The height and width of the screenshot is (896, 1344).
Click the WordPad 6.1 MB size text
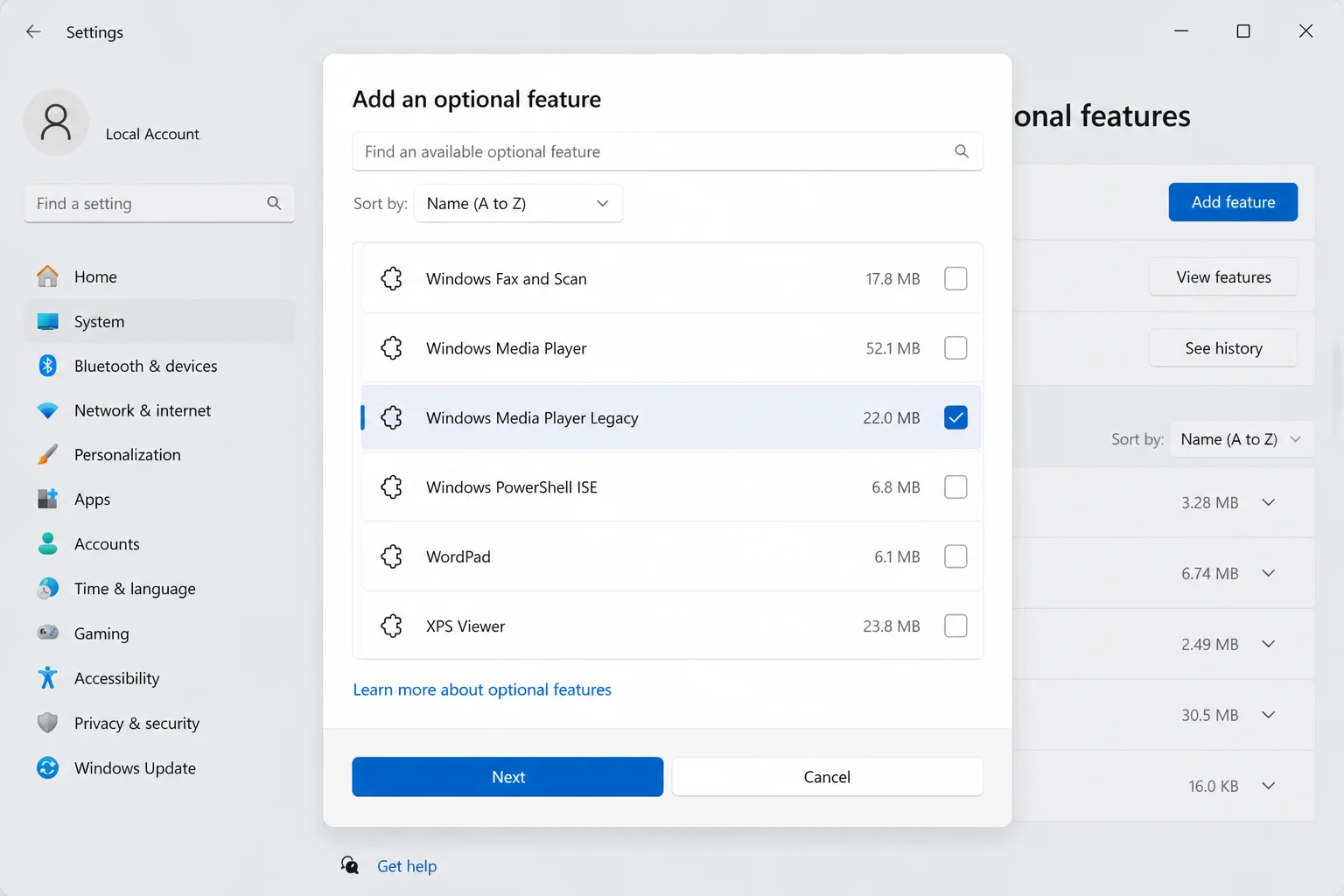(x=897, y=556)
